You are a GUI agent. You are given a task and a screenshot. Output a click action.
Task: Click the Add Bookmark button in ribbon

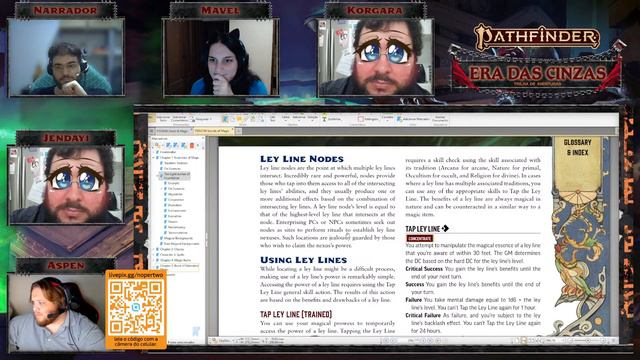pyautogui.click(x=413, y=119)
